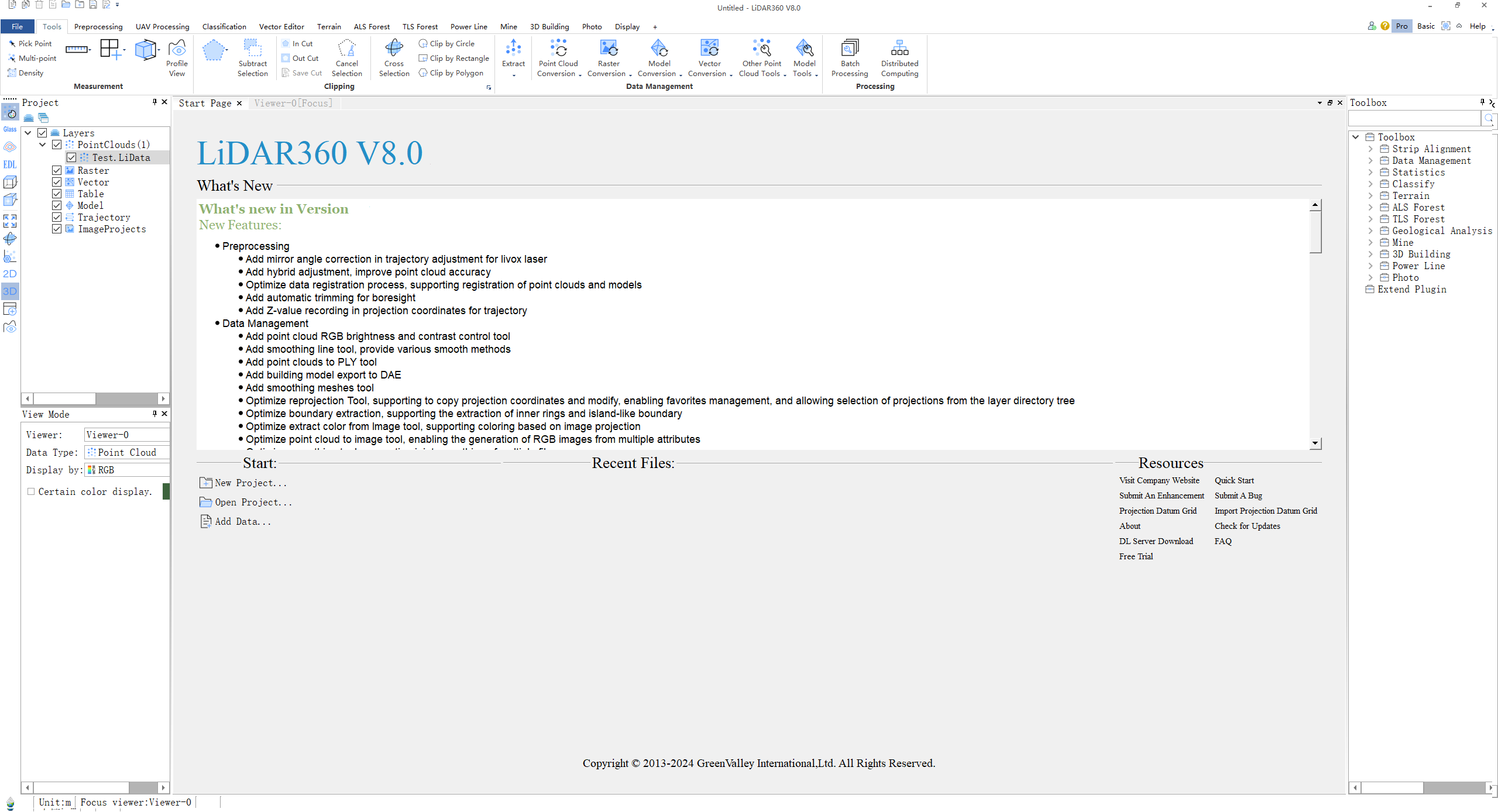Click the Subtract Selection tool
Screen dimensions: 1498x812
tap(252, 58)
